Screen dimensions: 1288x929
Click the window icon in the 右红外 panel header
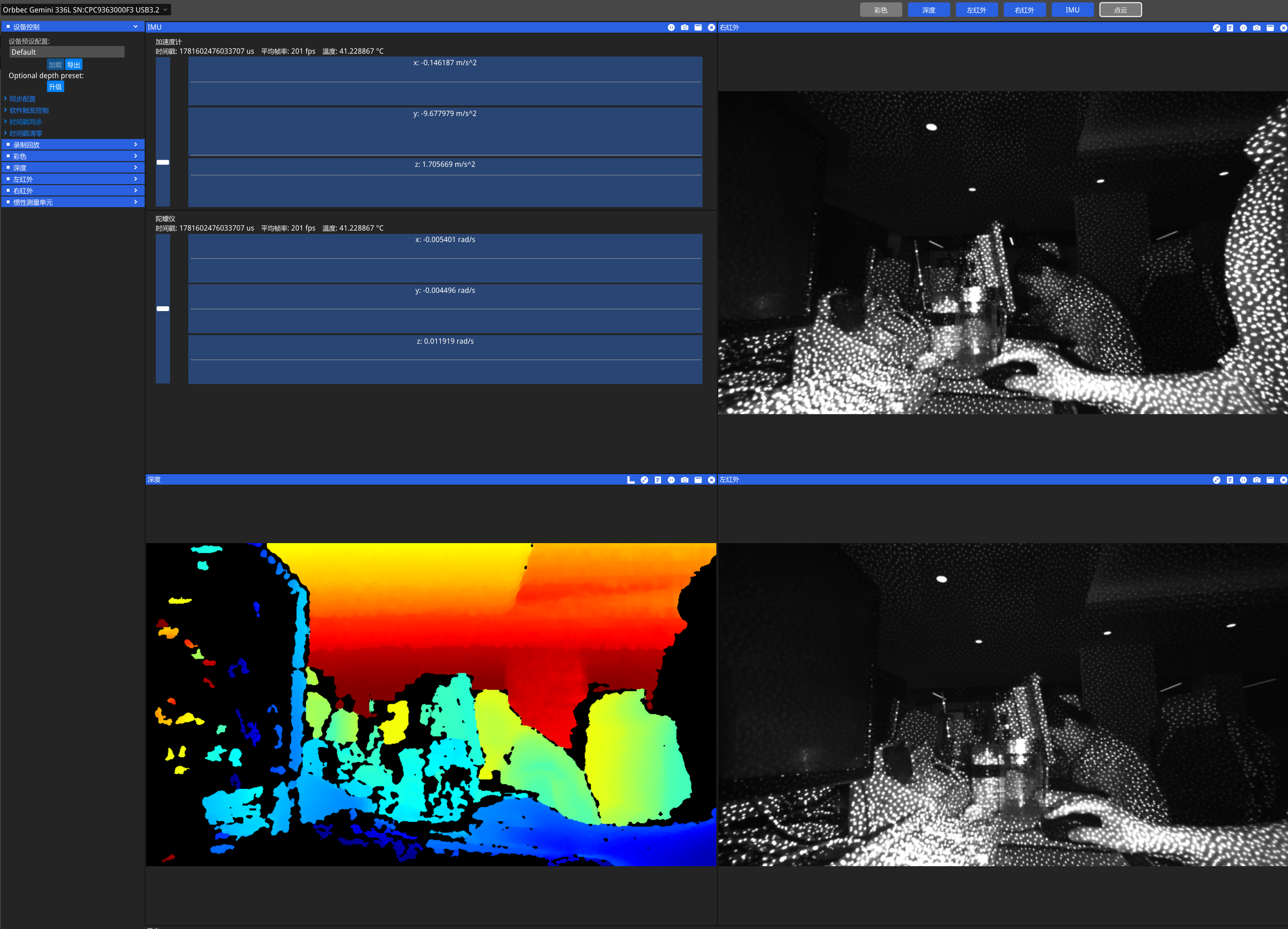click(x=1270, y=28)
